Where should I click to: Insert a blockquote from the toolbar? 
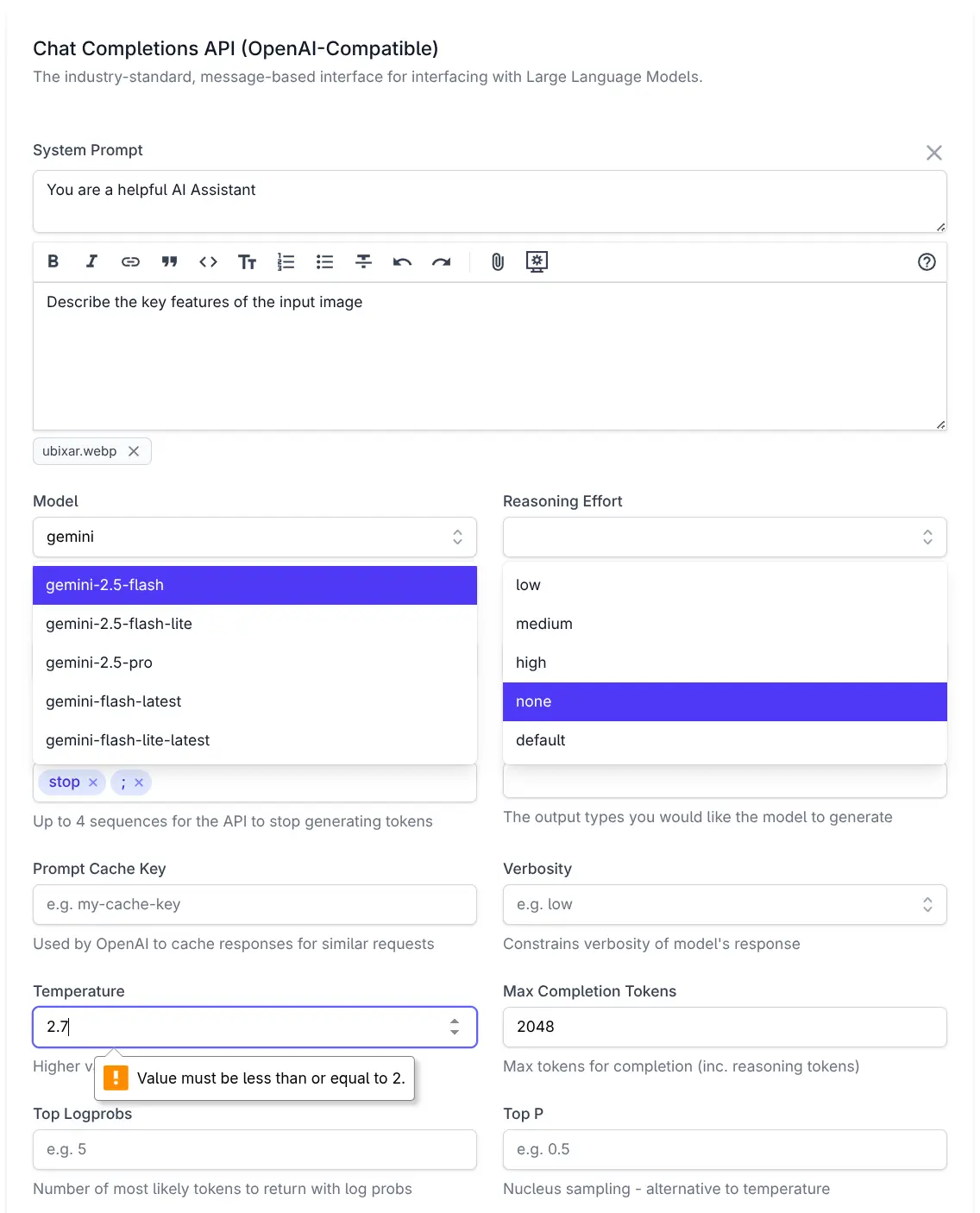click(x=169, y=261)
